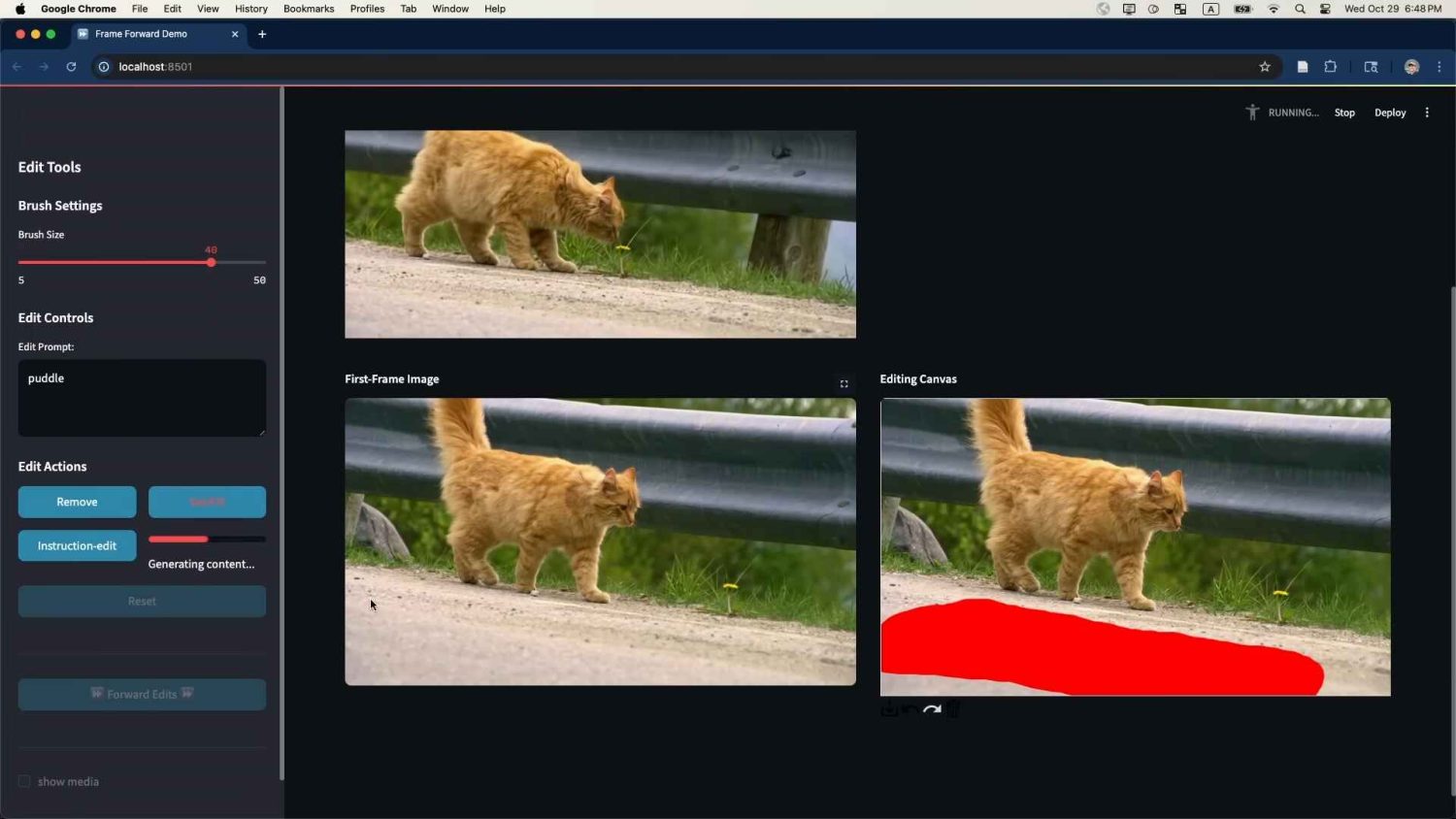Open the Chrome profile avatar menu
1456x819 pixels.
coord(1411,67)
